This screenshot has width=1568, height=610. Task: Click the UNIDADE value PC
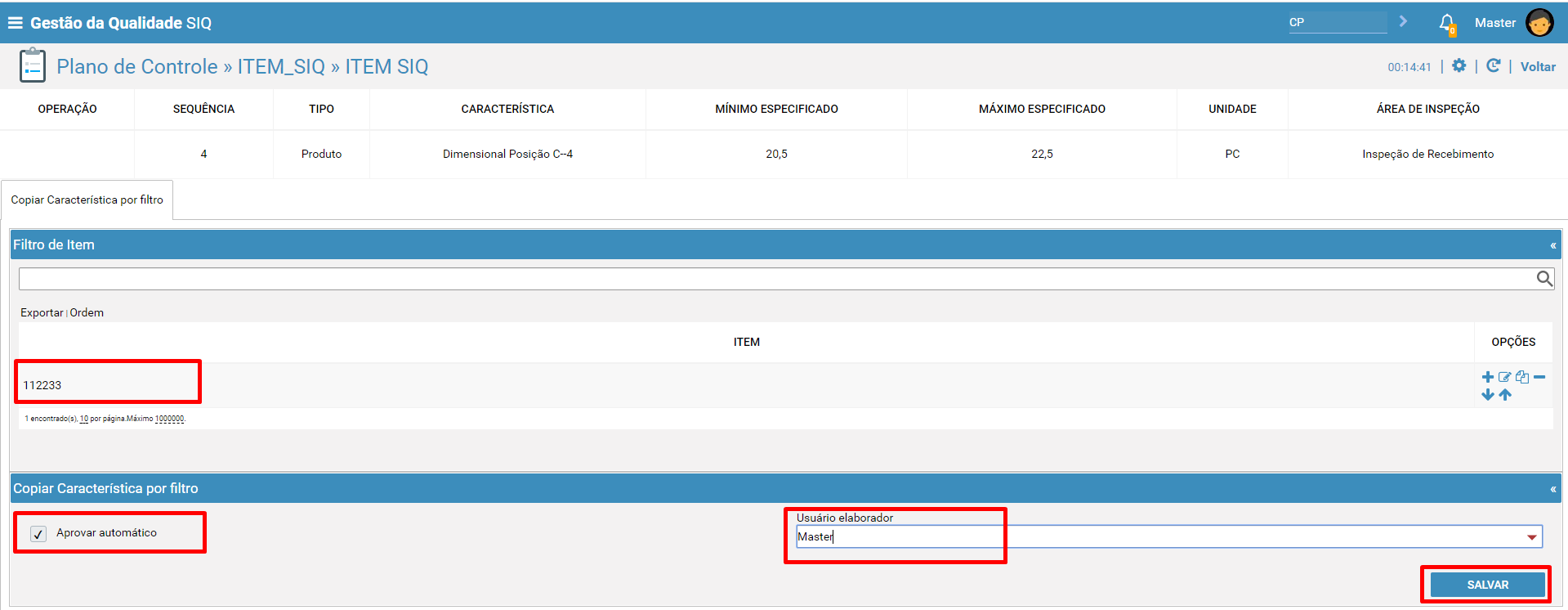click(1232, 154)
